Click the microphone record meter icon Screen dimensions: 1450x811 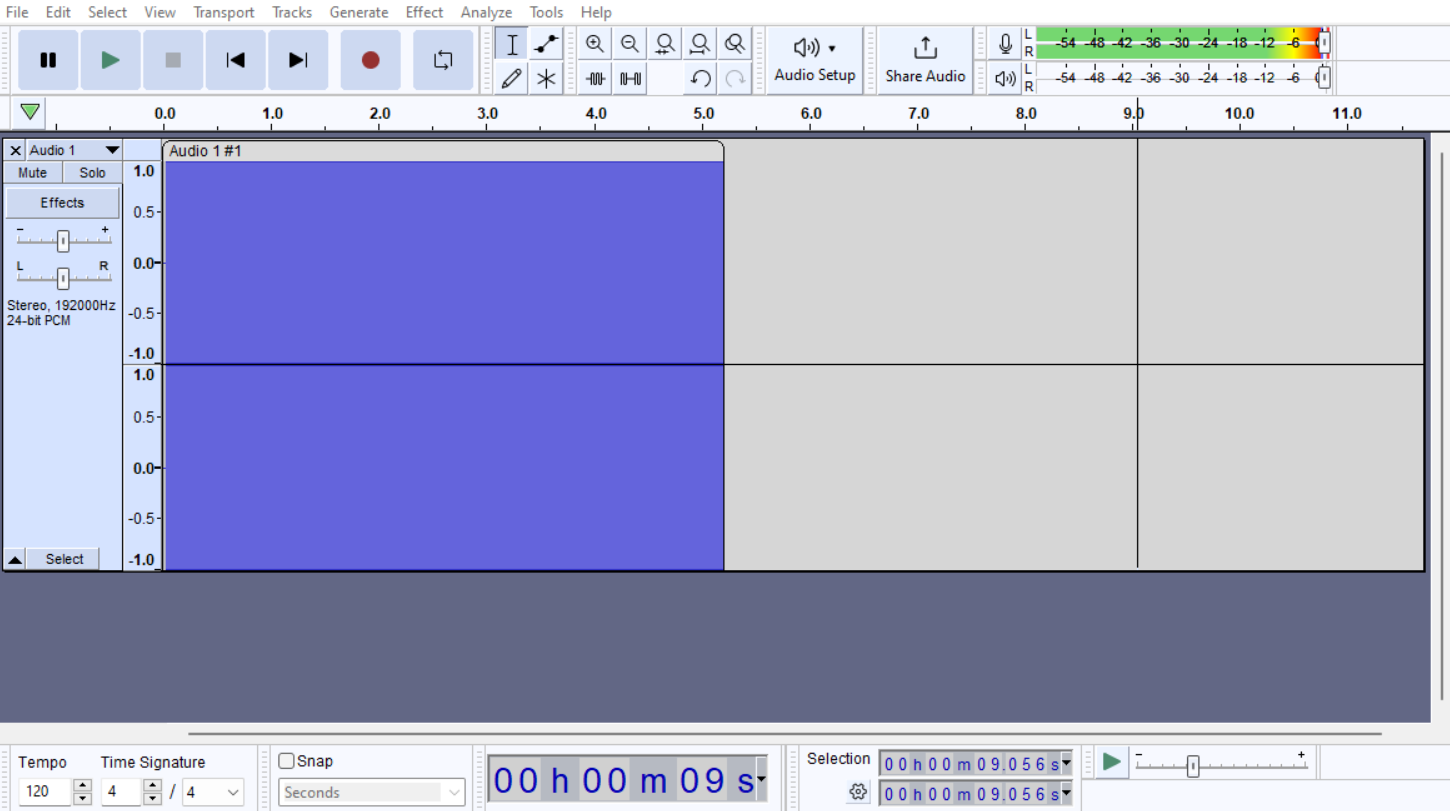point(1006,44)
